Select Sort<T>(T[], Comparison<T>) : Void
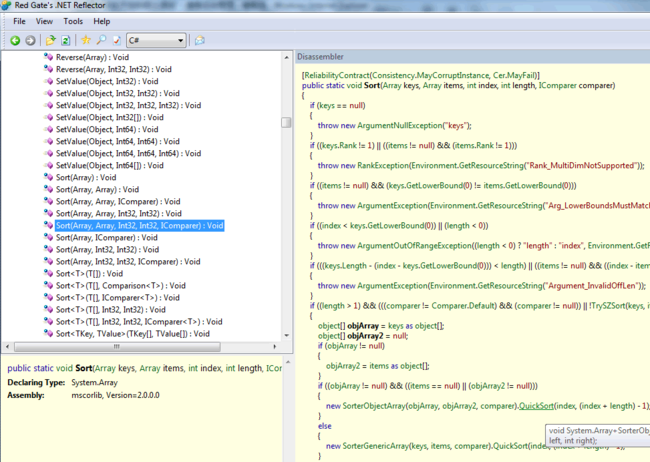The width and height of the screenshot is (650, 462). [x=121, y=286]
